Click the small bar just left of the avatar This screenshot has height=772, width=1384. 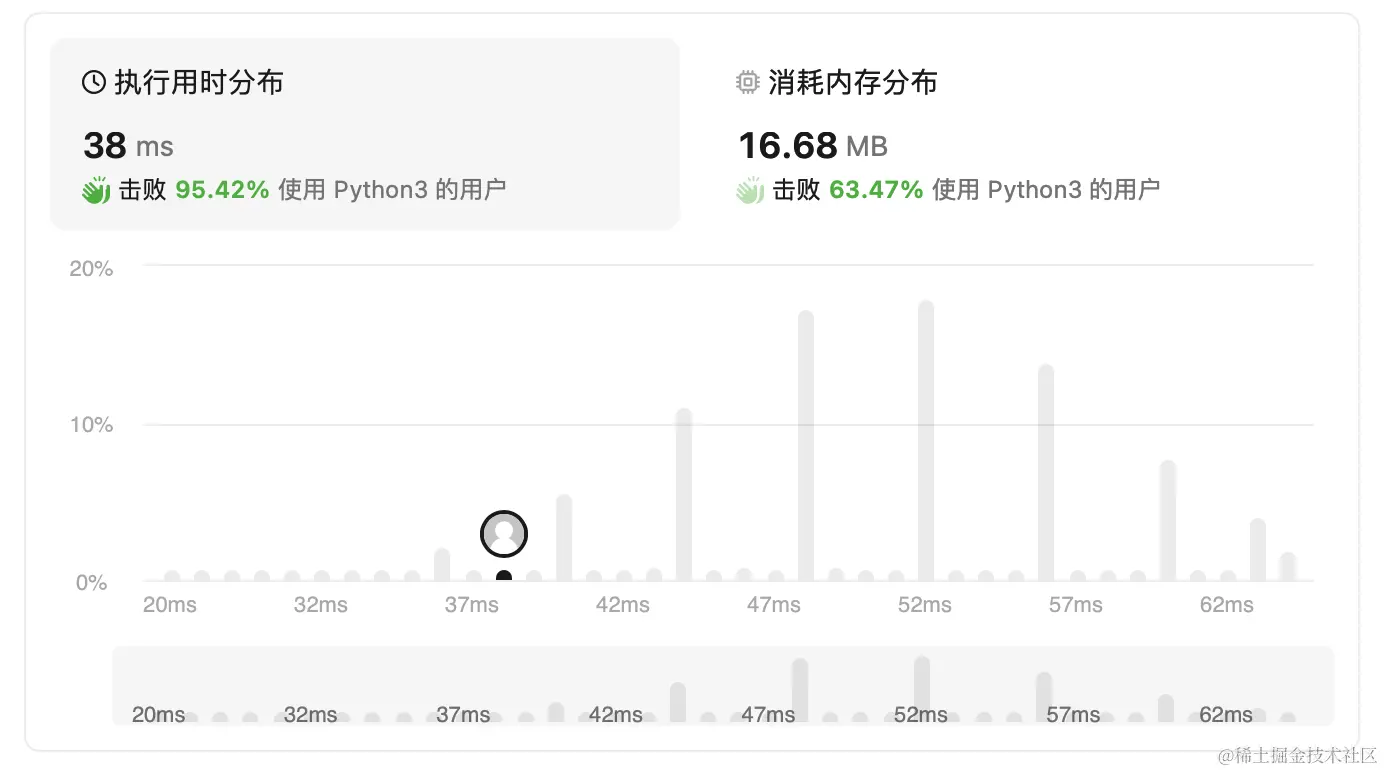coord(442,565)
